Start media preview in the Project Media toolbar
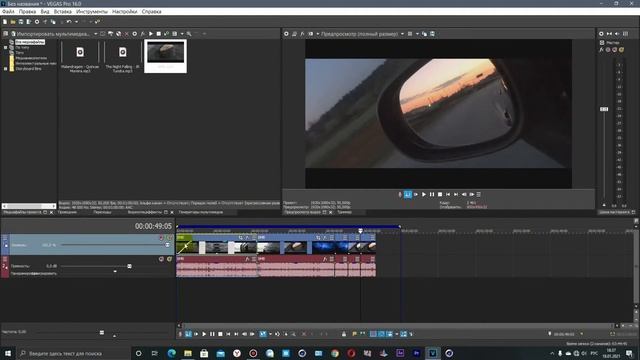The width and height of the screenshot is (640, 360). (x=151, y=34)
